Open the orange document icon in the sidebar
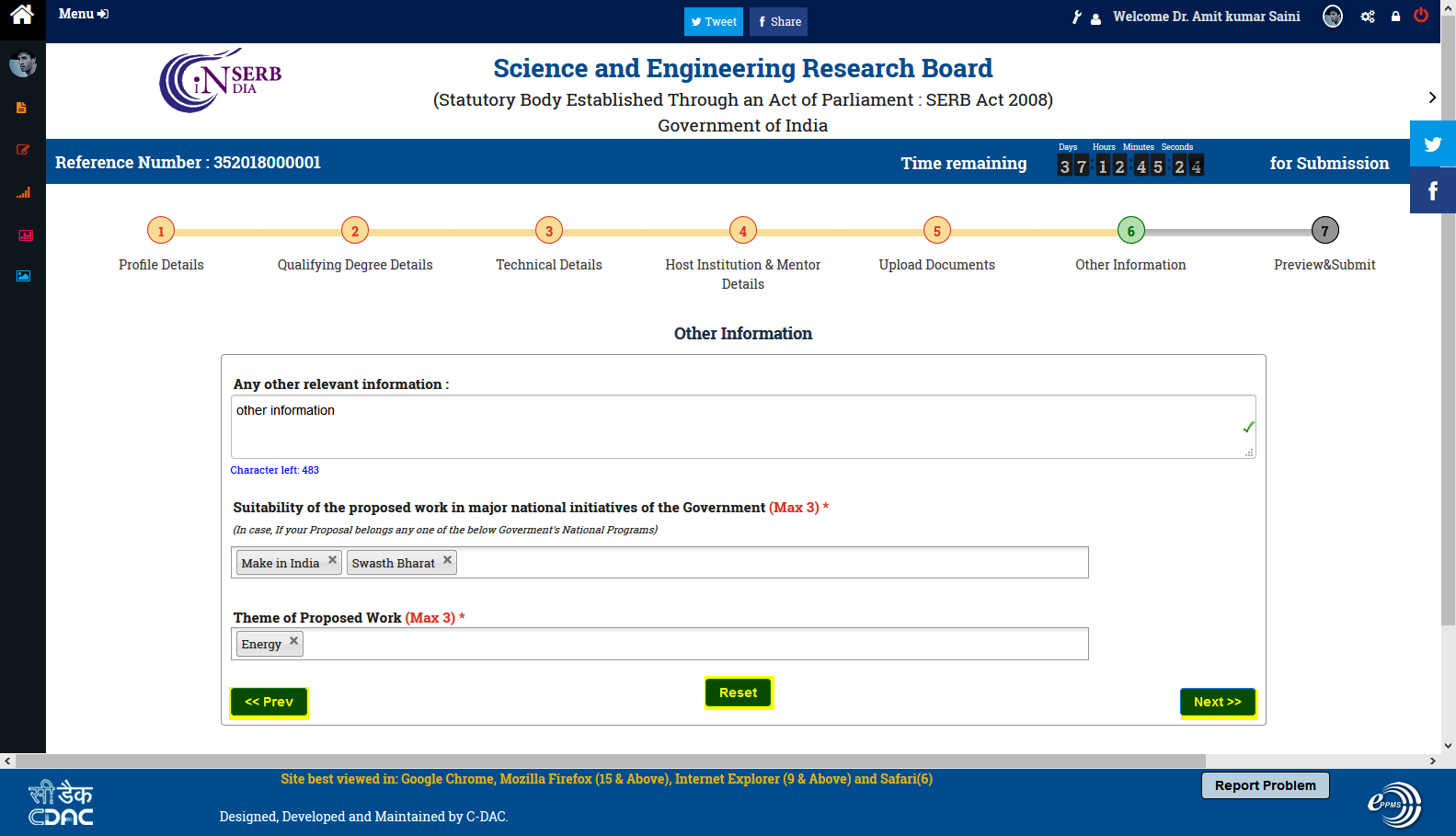Viewport: 1456px width, 836px height. pos(22,108)
